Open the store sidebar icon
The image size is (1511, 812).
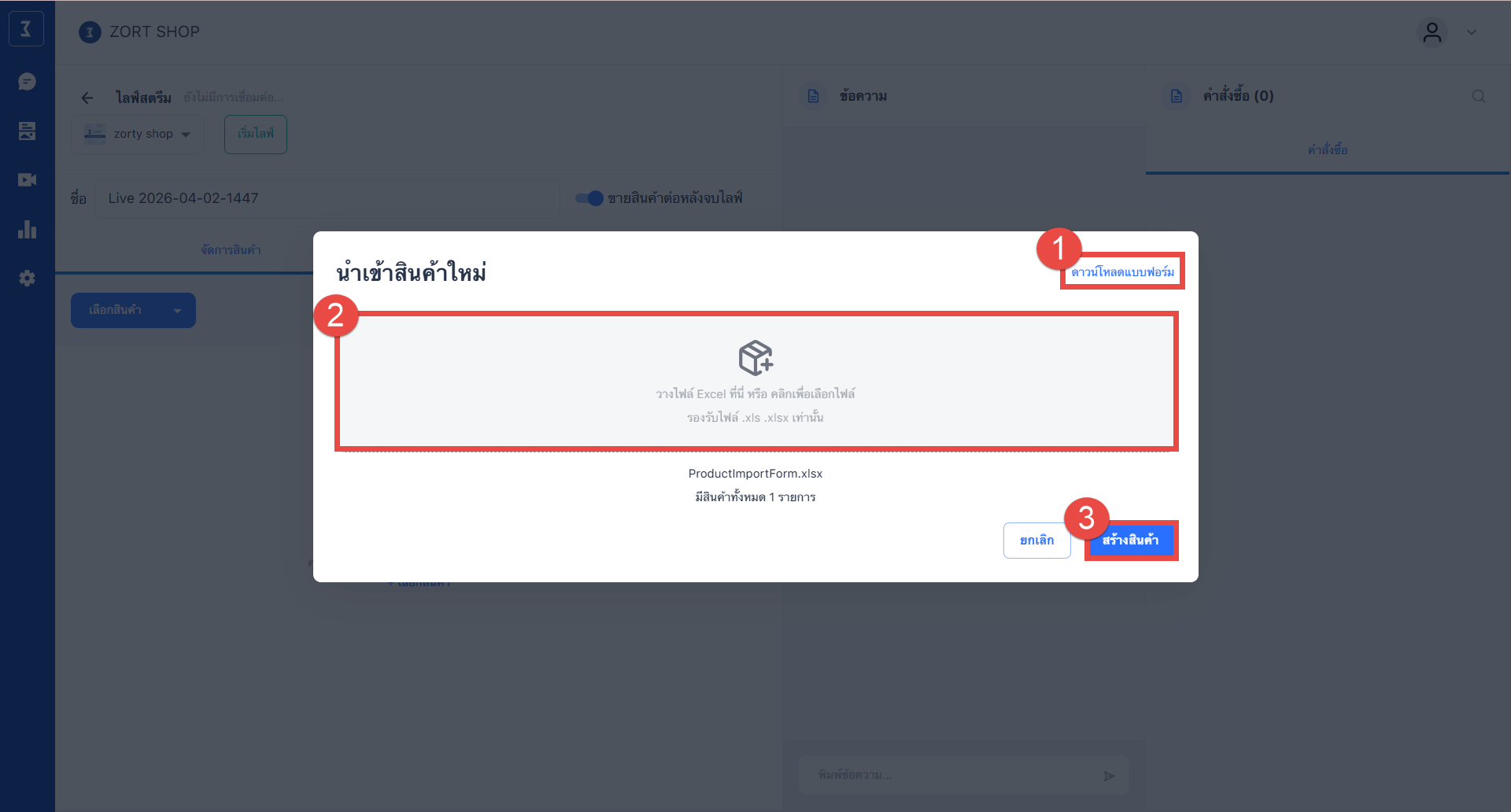[27, 131]
